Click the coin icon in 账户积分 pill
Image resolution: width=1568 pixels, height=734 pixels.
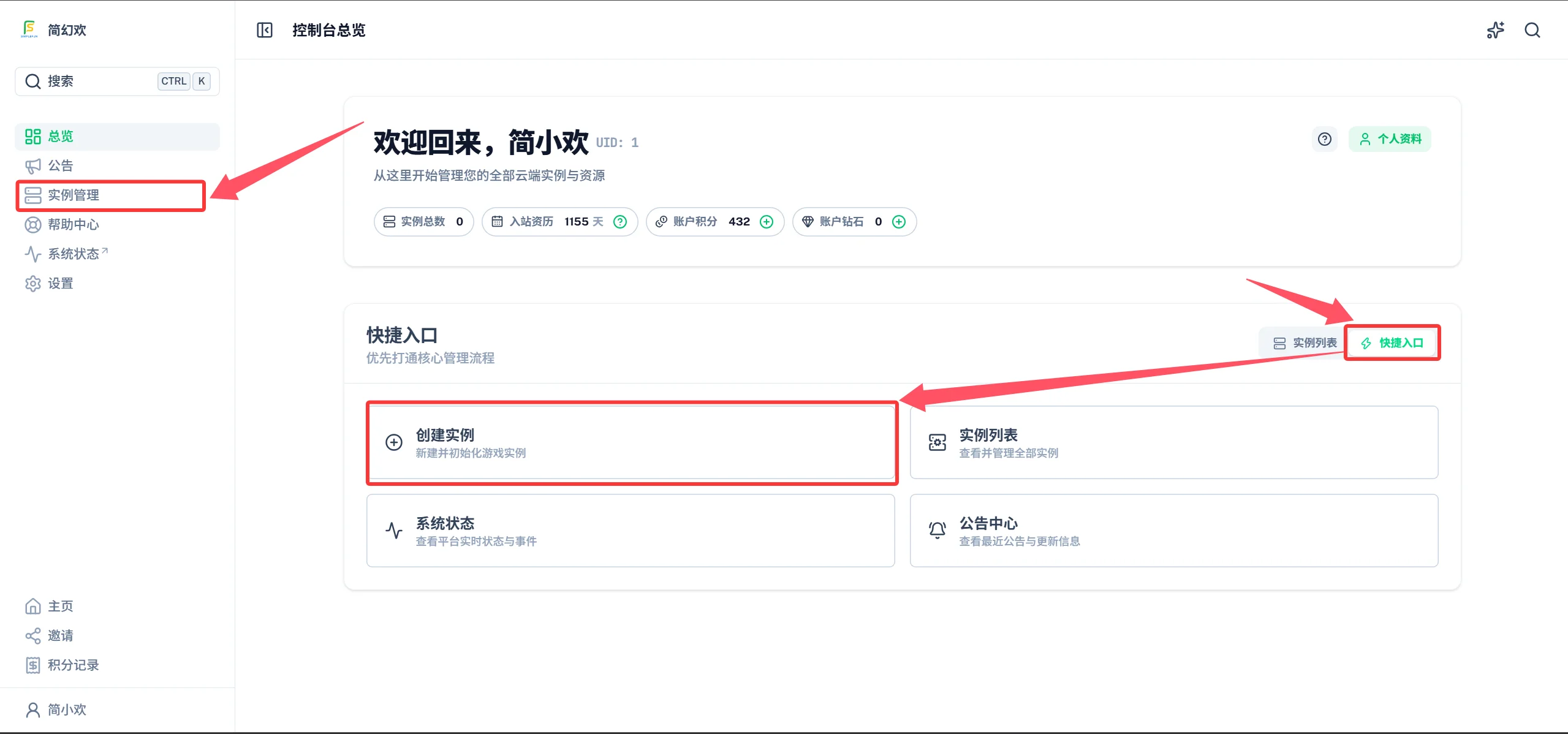(661, 222)
